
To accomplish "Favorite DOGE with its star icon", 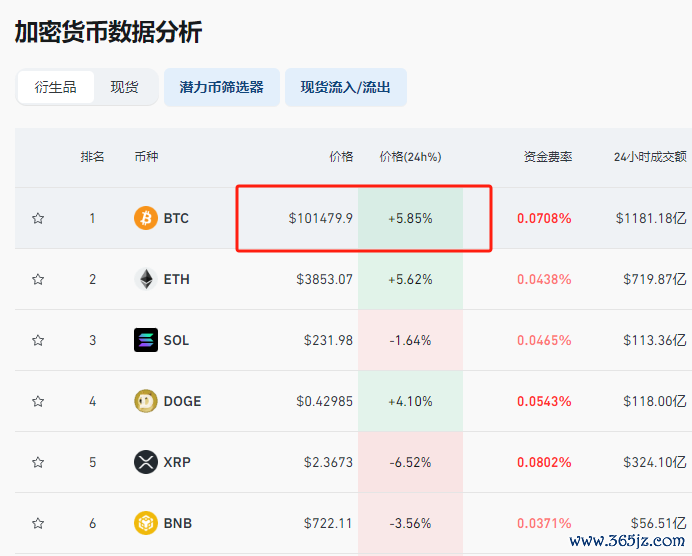I will (38, 401).
